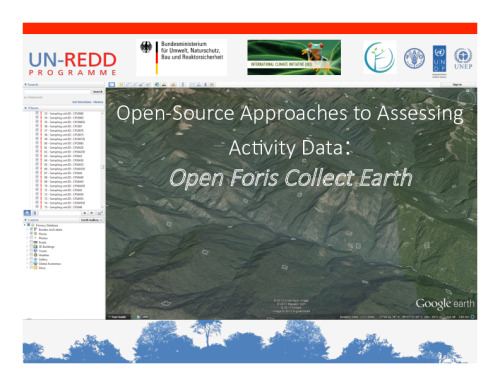
Task: Collapse the Primary Database tree node
Action: click(25, 225)
